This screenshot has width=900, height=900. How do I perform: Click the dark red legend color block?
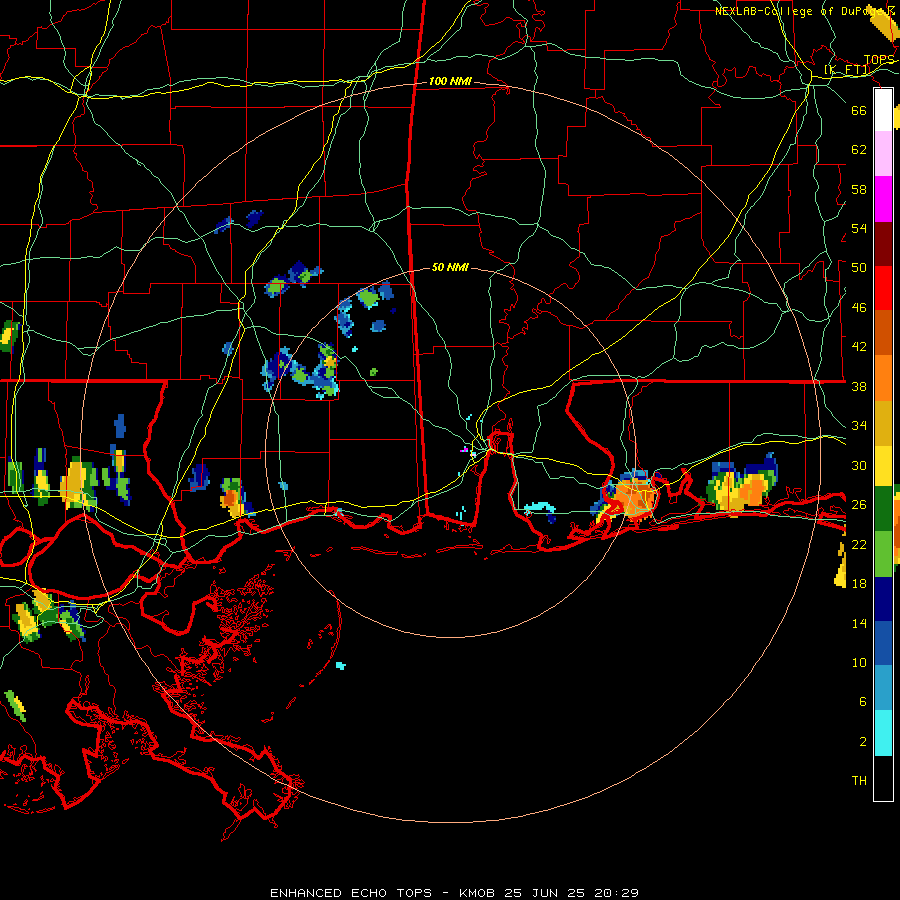[x=883, y=243]
